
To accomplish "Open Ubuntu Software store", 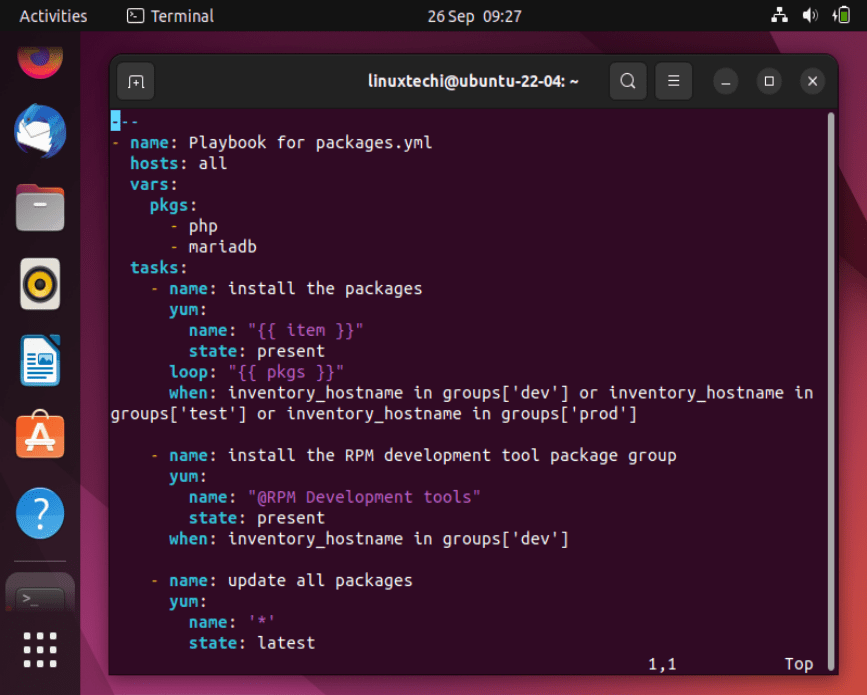I will [x=40, y=435].
